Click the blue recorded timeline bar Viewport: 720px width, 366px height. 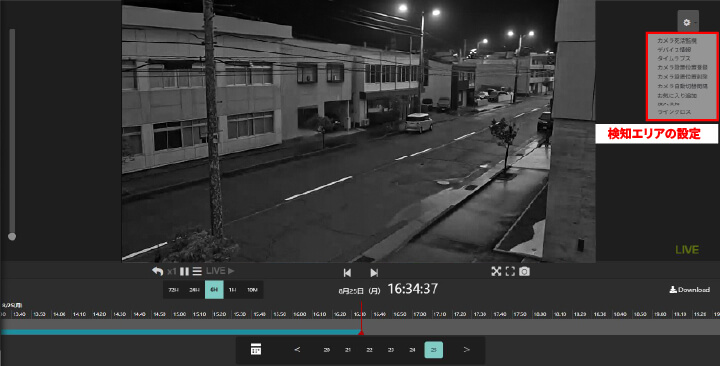pyautogui.click(x=180, y=332)
